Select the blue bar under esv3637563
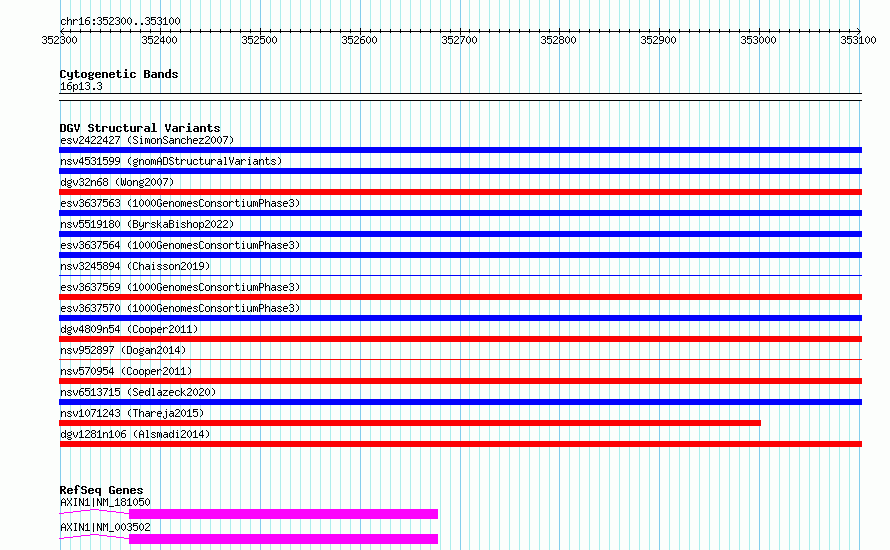Image resolution: width=890 pixels, height=550 pixels. click(x=460, y=213)
